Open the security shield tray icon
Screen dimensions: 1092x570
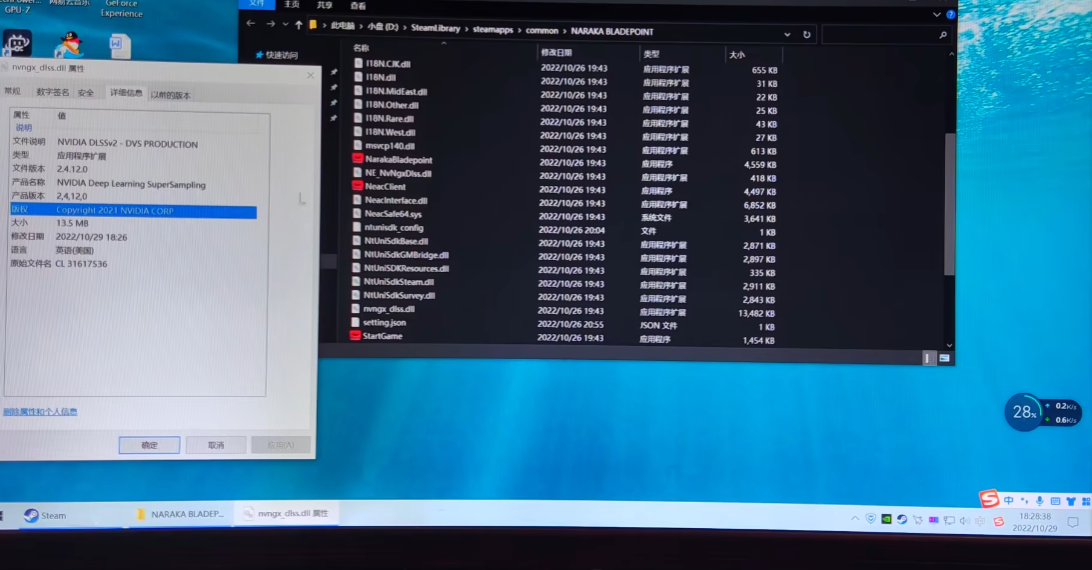point(871,518)
